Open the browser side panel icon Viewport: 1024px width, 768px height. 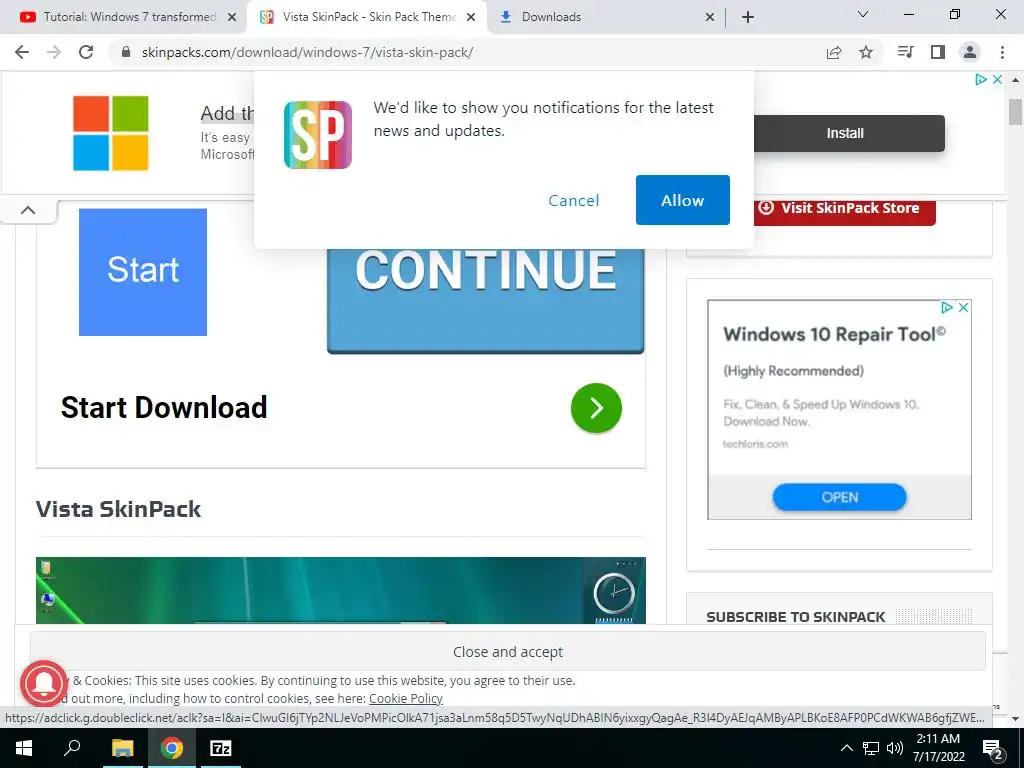pos(938,52)
